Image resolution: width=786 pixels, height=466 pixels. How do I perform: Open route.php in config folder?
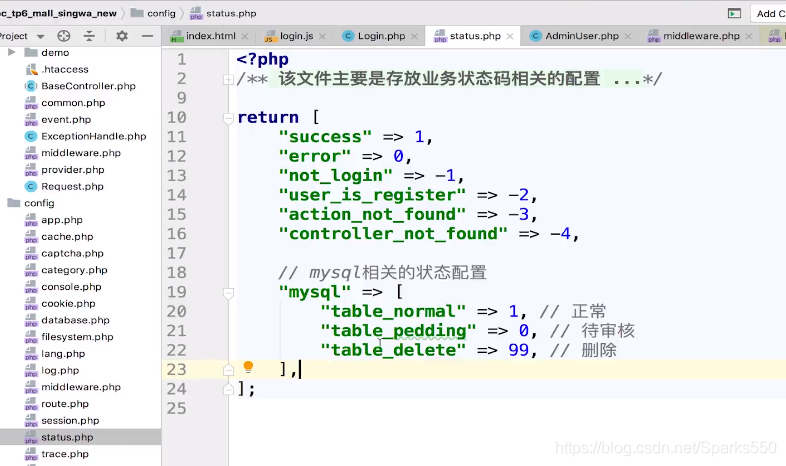click(x=65, y=404)
